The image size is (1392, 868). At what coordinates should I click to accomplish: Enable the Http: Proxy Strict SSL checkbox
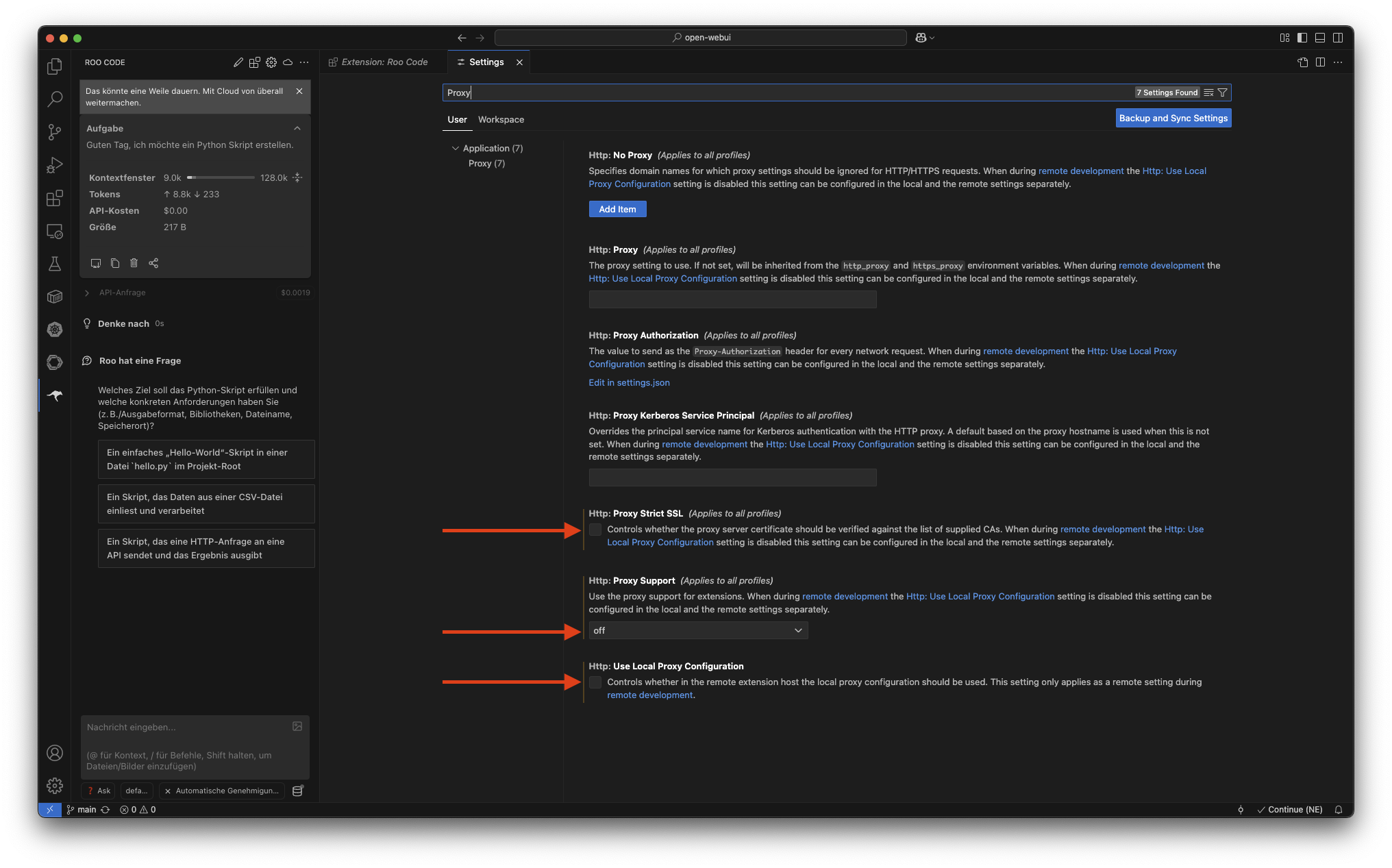click(x=595, y=530)
